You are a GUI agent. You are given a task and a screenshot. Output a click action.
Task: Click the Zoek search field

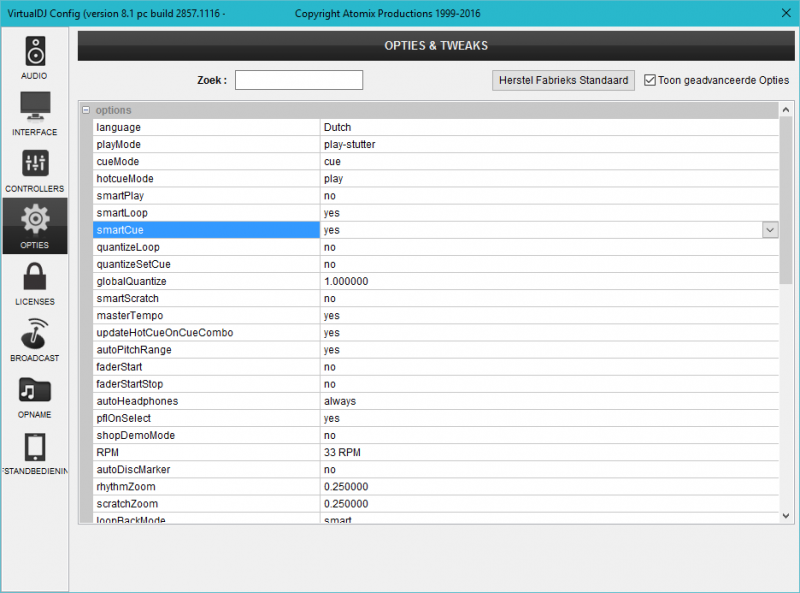[298, 80]
